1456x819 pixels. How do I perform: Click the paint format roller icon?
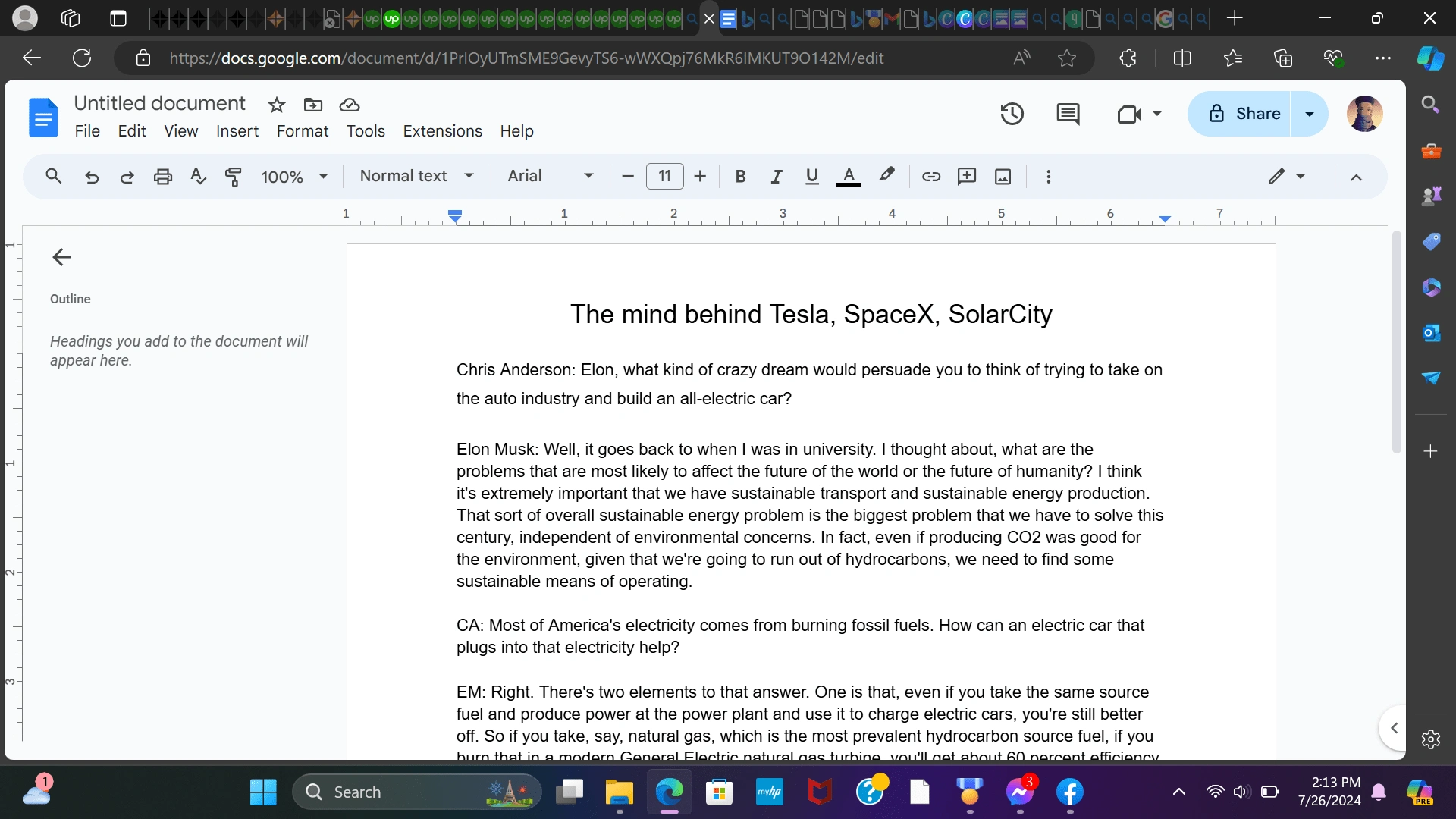234,177
